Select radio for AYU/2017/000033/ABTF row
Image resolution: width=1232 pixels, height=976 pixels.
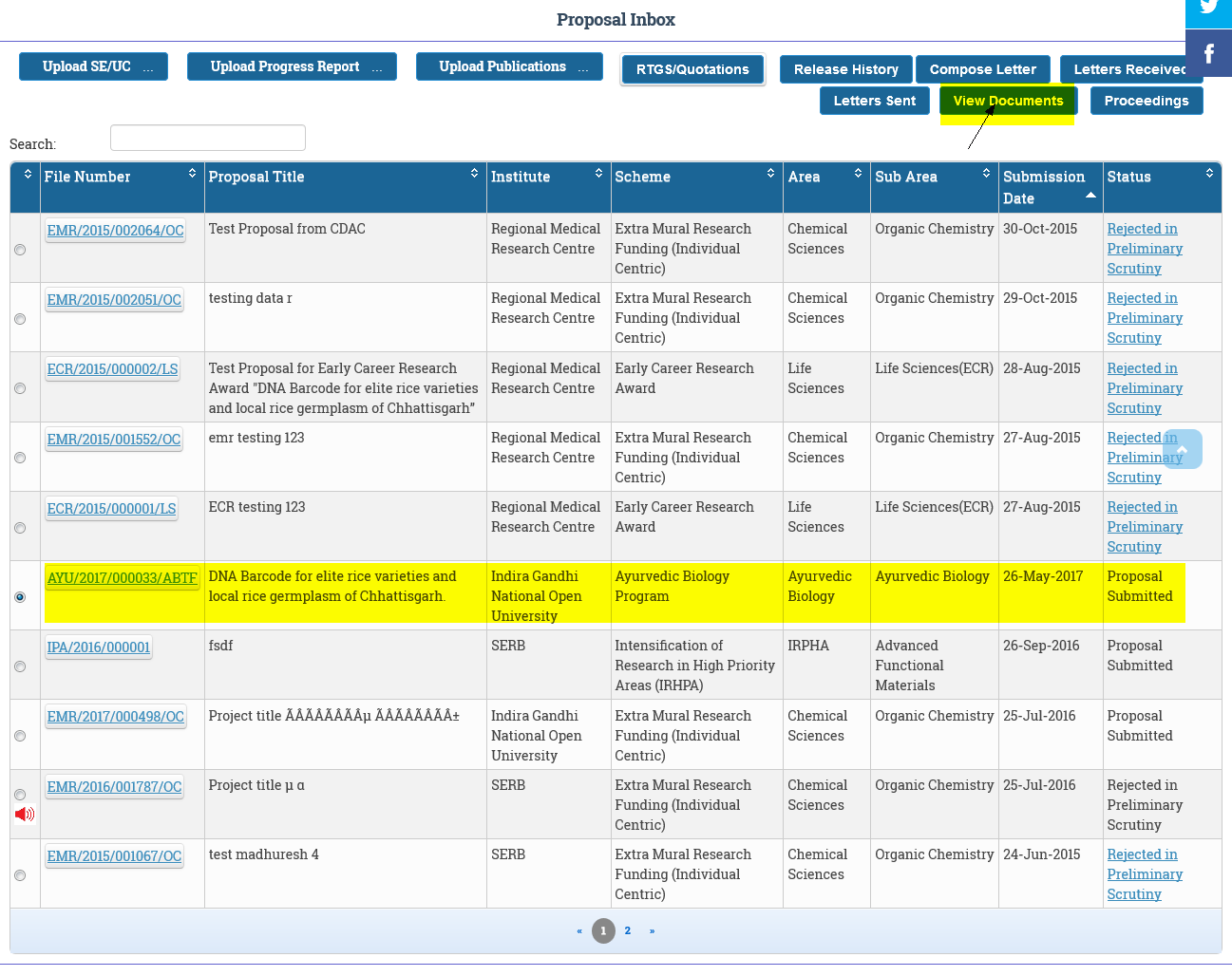(20, 597)
